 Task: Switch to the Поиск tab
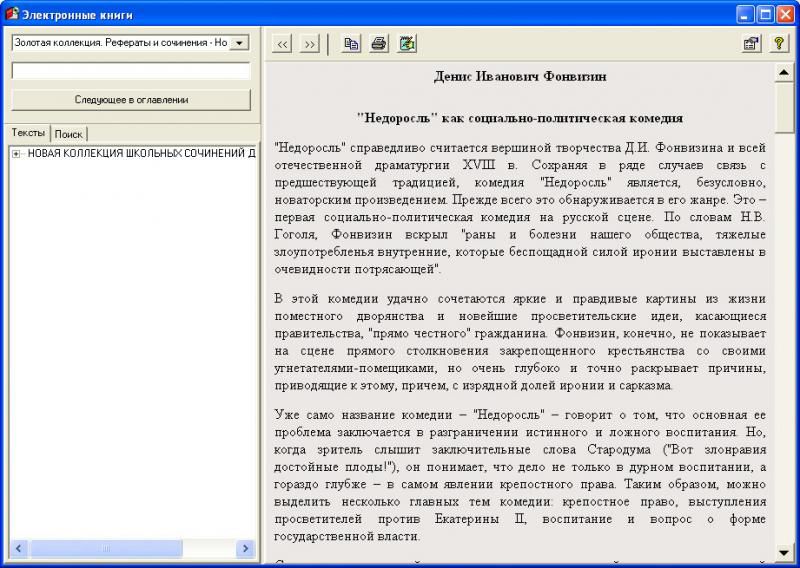pyautogui.click(x=69, y=134)
